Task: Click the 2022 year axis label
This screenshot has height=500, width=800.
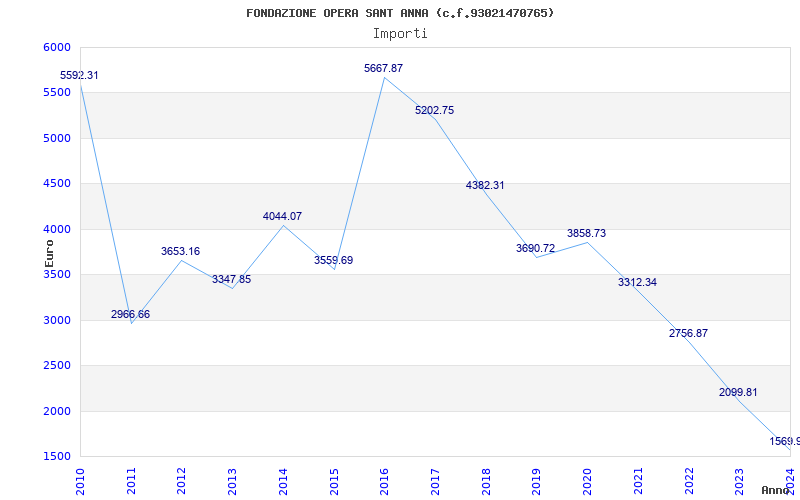Action: (x=689, y=480)
